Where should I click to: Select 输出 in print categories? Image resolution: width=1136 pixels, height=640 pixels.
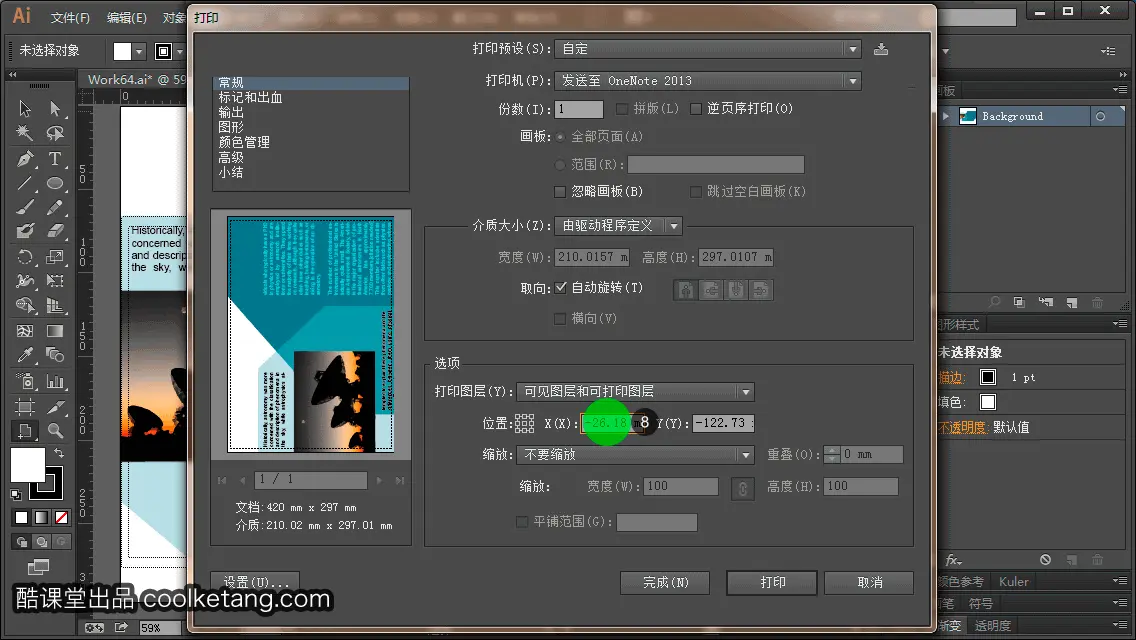click(231, 112)
